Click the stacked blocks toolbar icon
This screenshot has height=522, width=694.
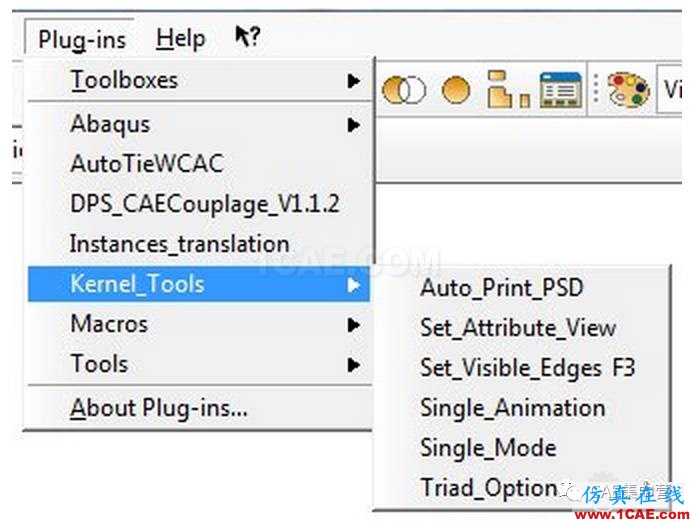(508, 89)
